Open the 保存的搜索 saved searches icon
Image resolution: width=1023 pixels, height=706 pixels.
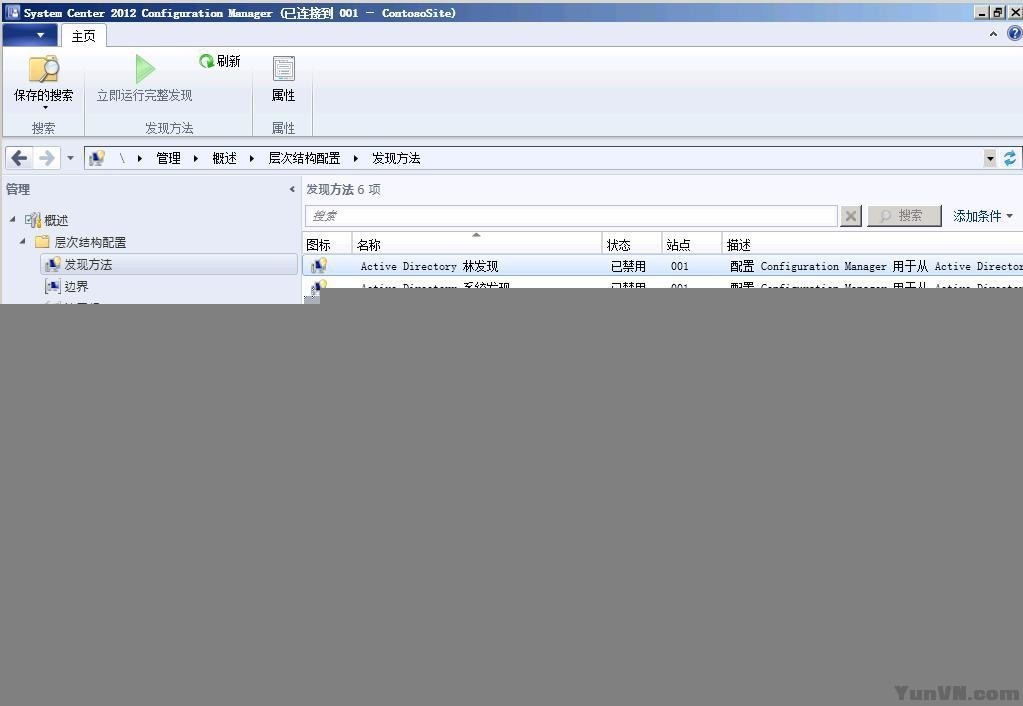[x=44, y=69]
